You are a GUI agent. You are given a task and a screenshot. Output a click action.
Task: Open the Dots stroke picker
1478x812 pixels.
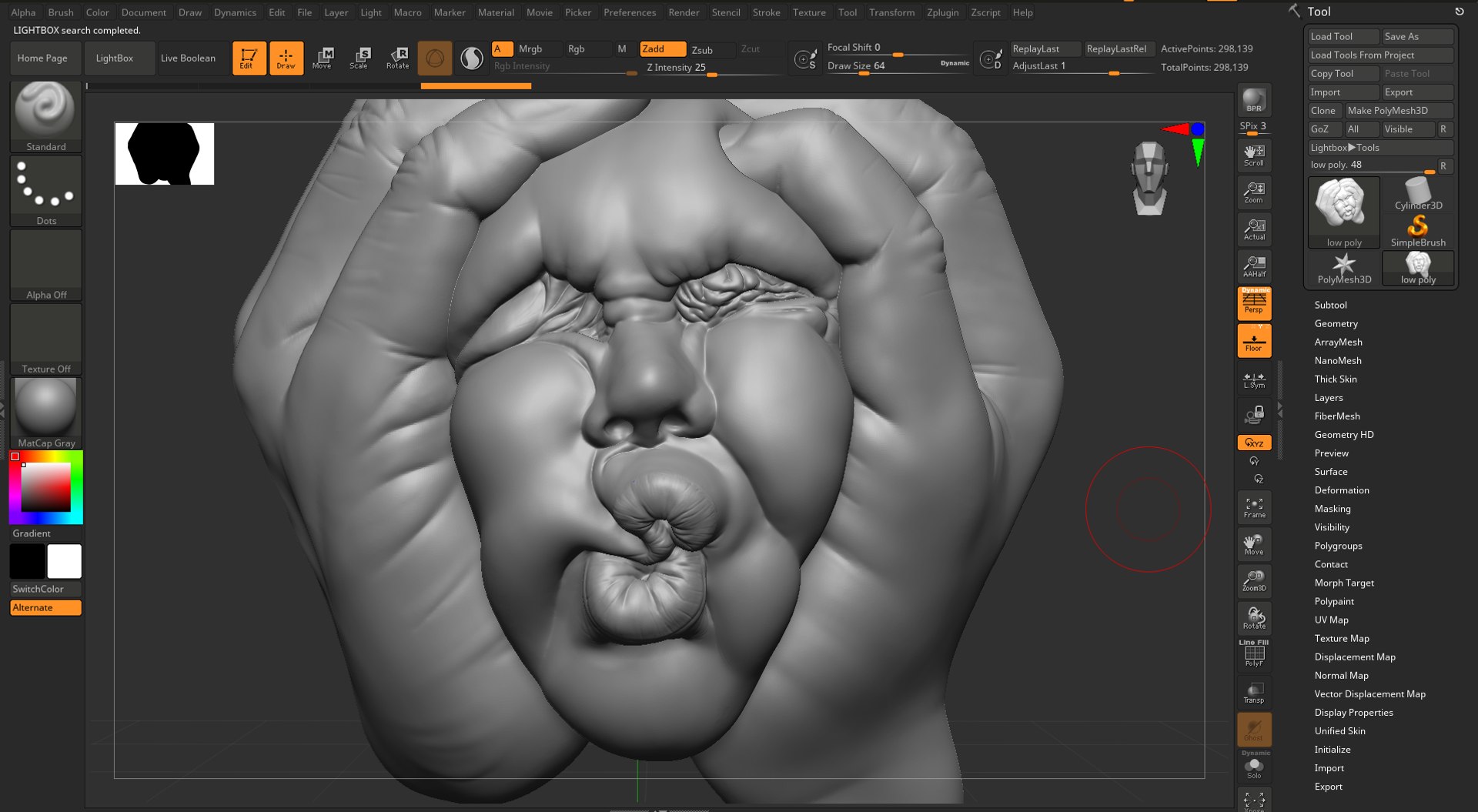tap(46, 191)
